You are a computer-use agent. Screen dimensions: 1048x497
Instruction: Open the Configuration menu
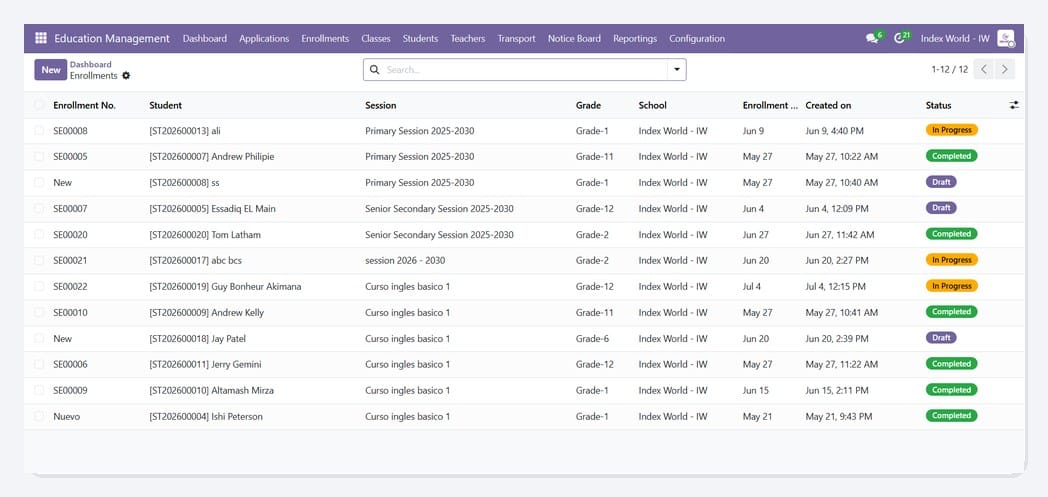(696, 39)
